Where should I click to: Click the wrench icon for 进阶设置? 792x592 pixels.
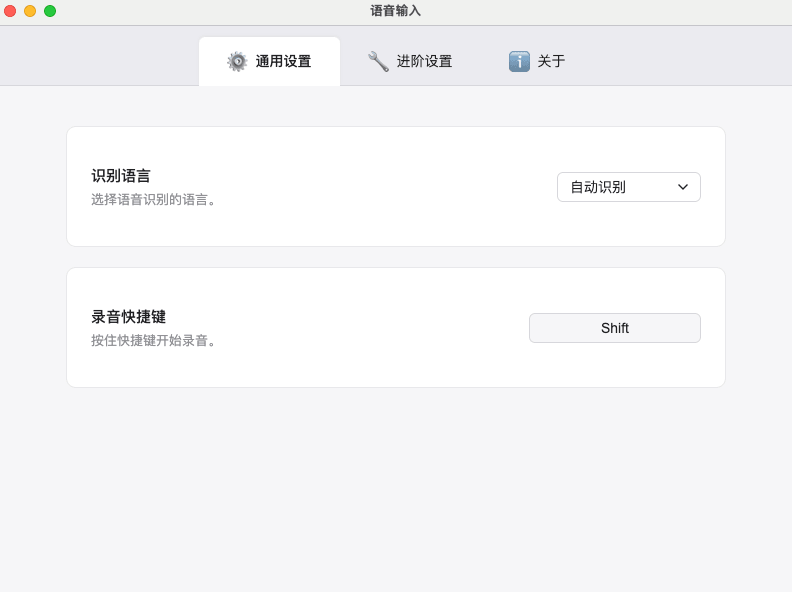(x=378, y=61)
